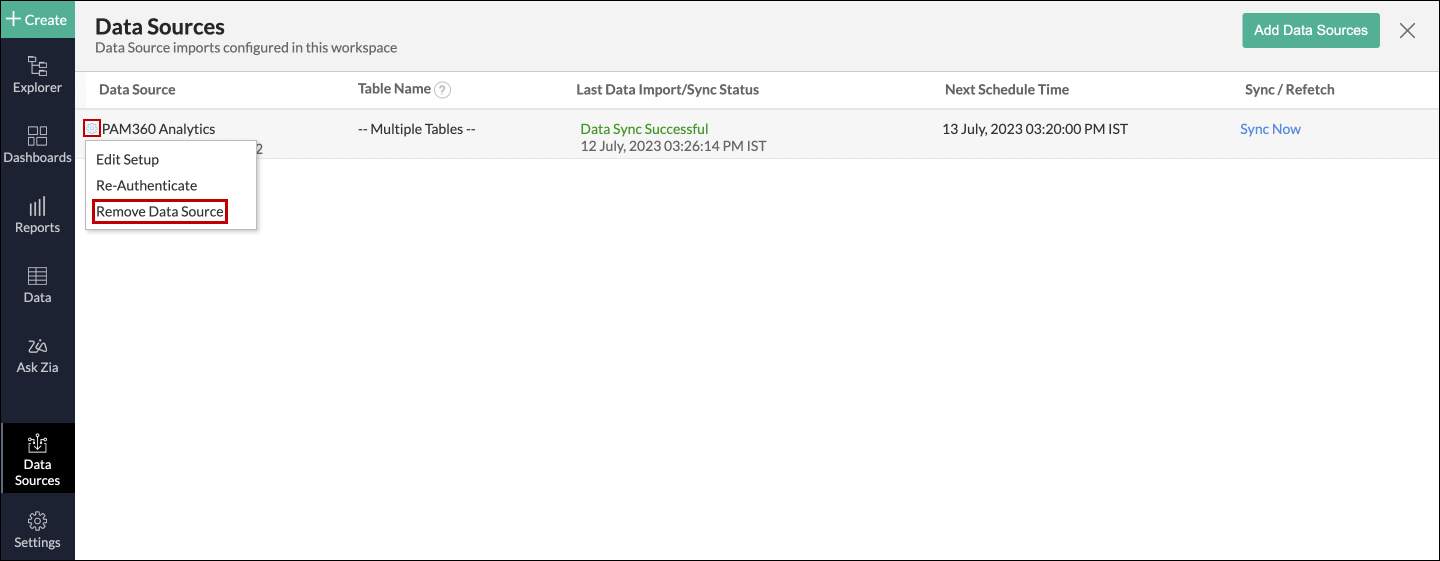Choose Edit Setup from the menu
The height and width of the screenshot is (561, 1440).
click(x=127, y=160)
